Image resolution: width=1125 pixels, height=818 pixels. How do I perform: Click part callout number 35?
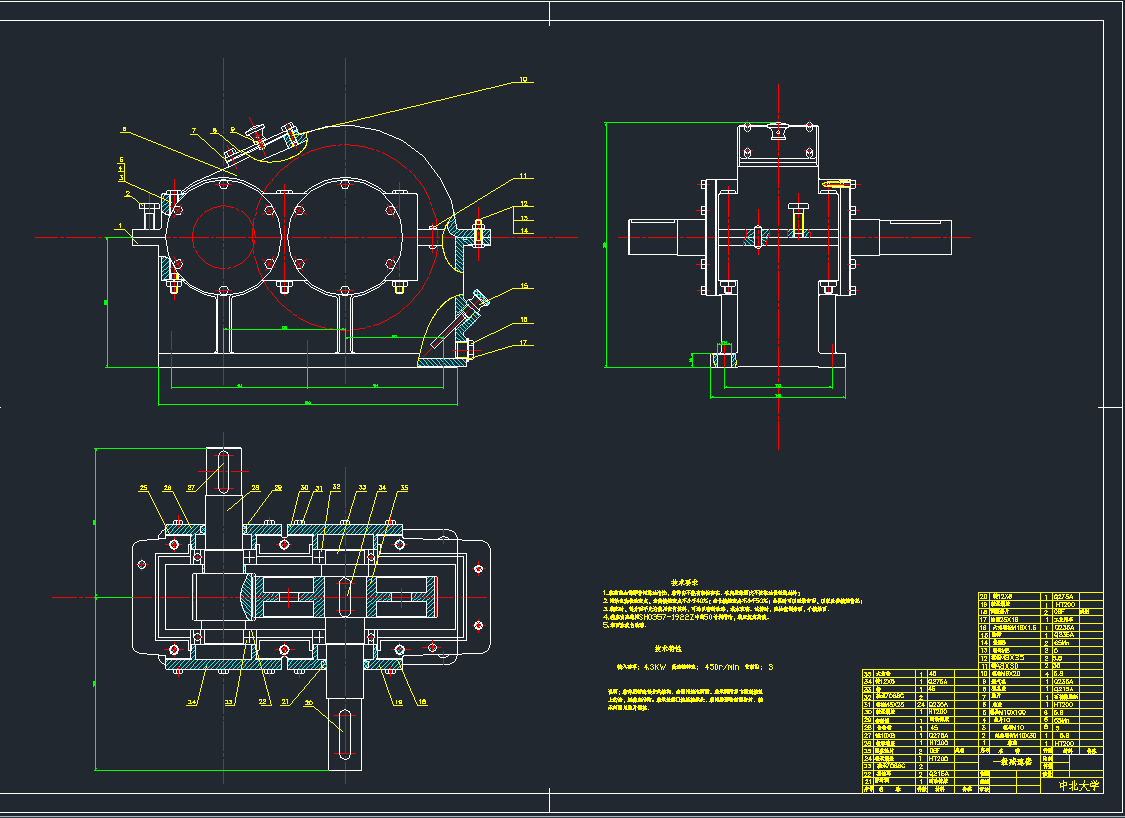point(403,488)
